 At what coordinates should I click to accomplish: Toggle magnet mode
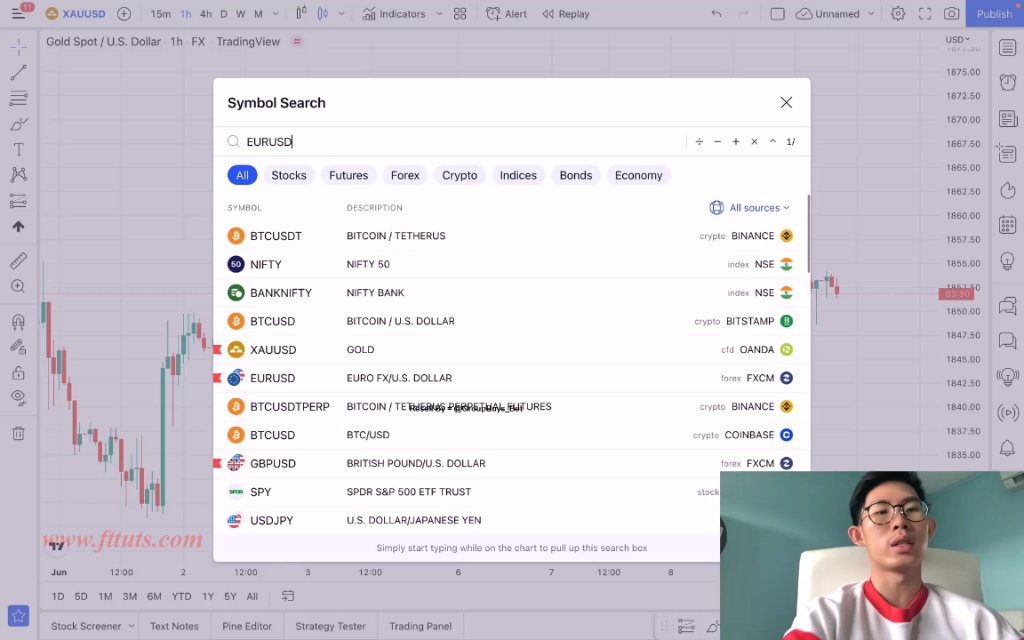coord(18,321)
